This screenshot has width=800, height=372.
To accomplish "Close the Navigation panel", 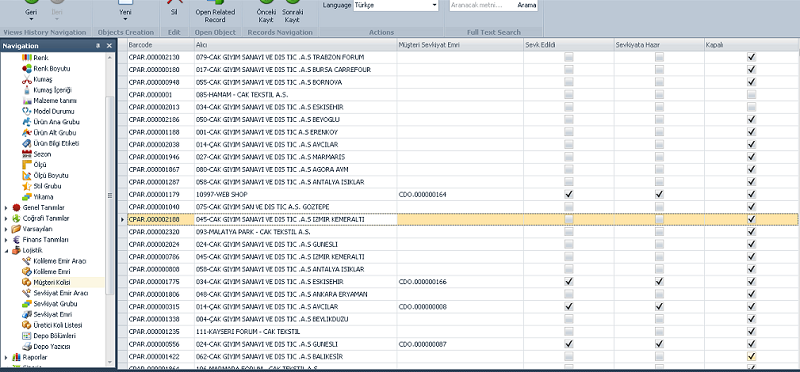I will [109, 46].
